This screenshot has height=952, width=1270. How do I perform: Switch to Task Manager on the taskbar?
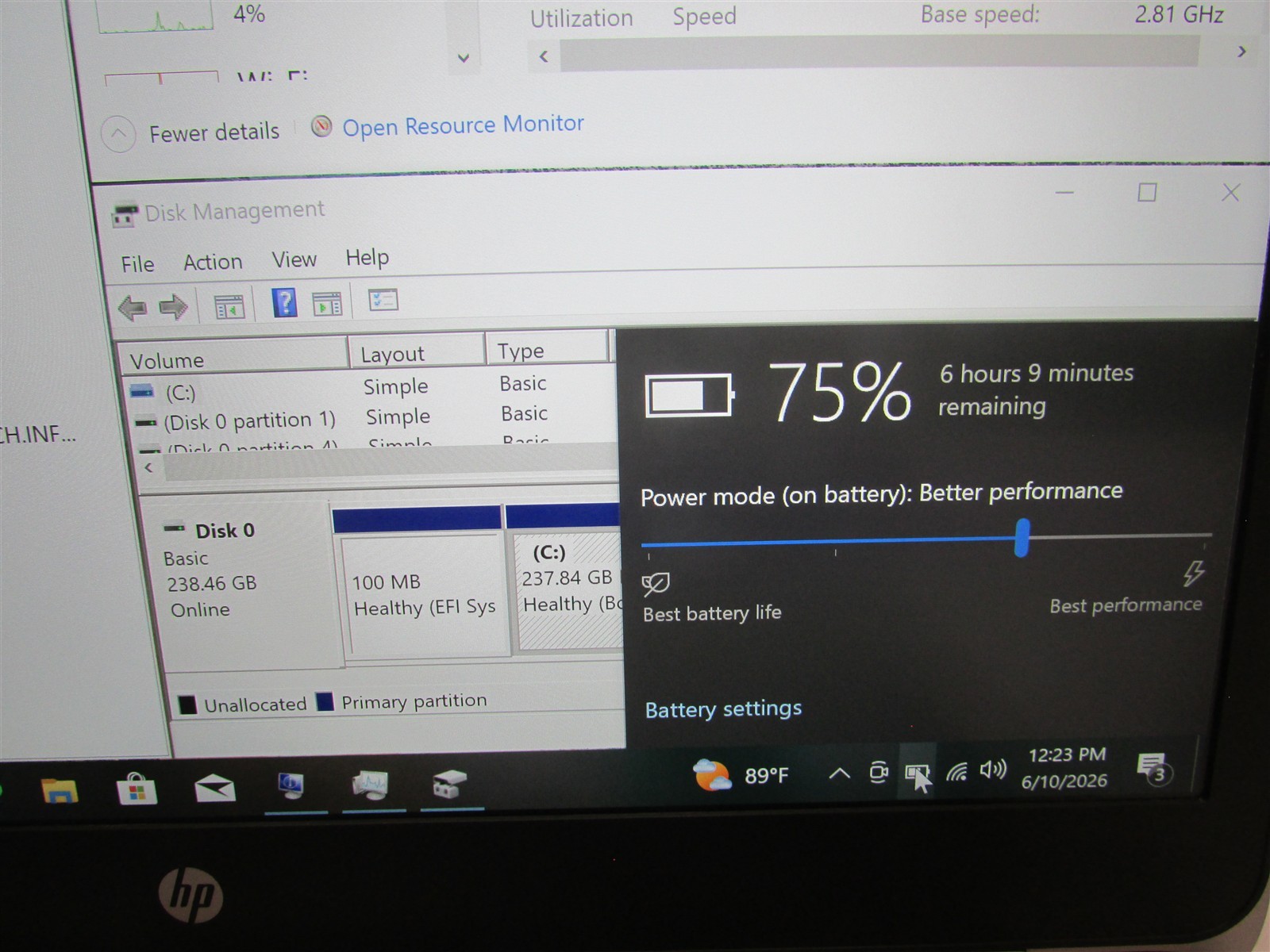(x=371, y=785)
